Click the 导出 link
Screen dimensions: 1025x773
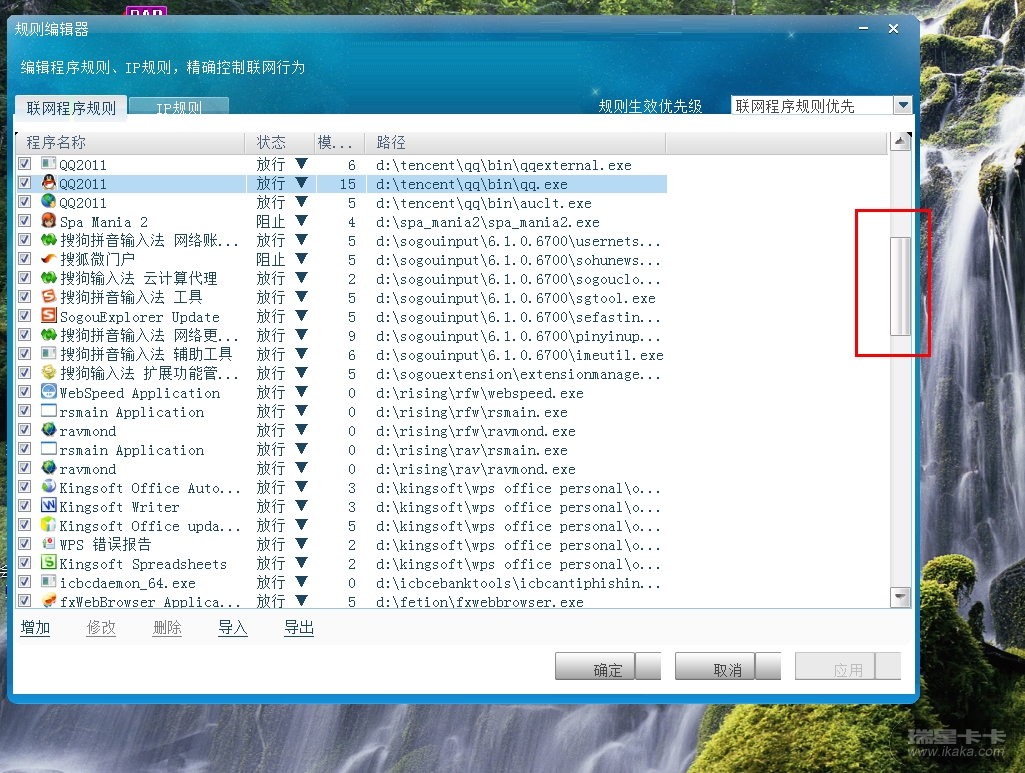[x=299, y=628]
